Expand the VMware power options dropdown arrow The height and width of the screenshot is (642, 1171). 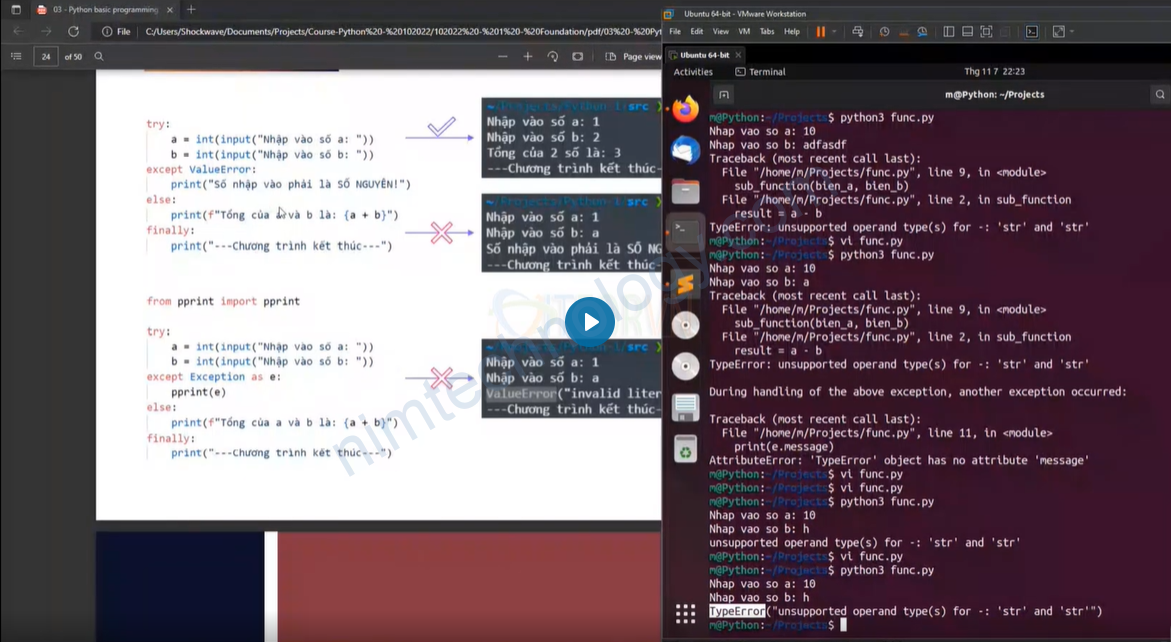pyautogui.click(x=834, y=32)
